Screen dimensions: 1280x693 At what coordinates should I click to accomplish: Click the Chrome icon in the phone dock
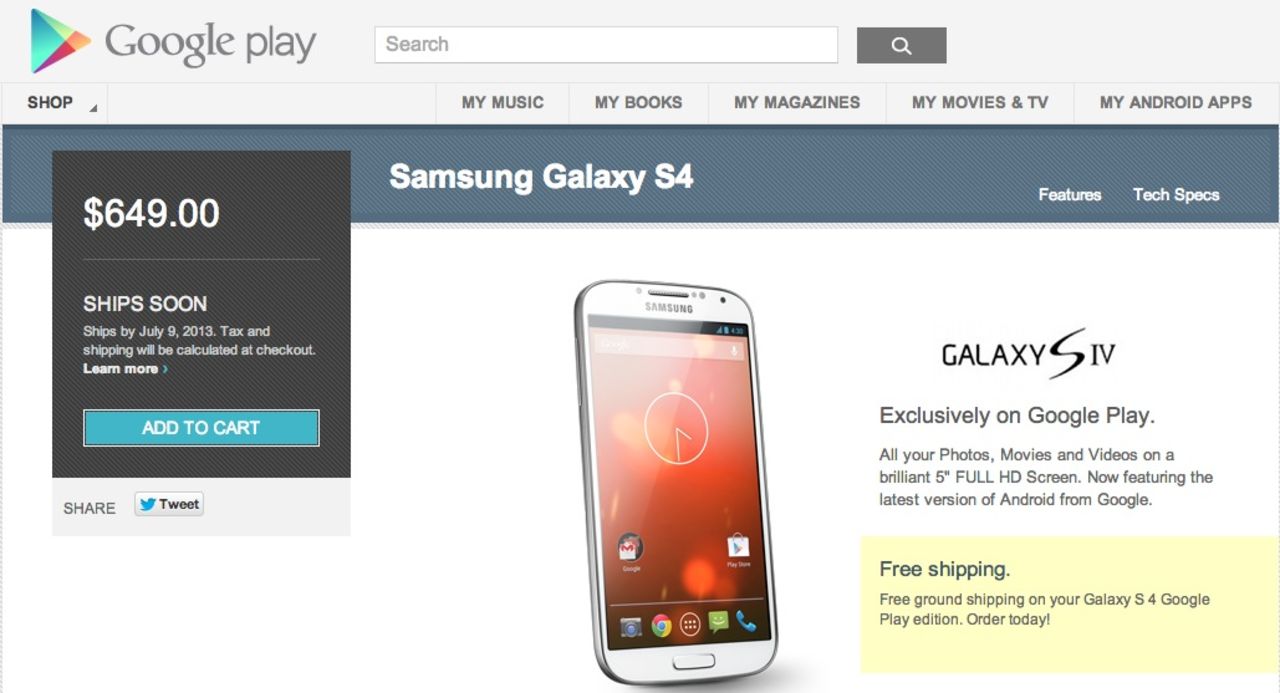click(660, 626)
